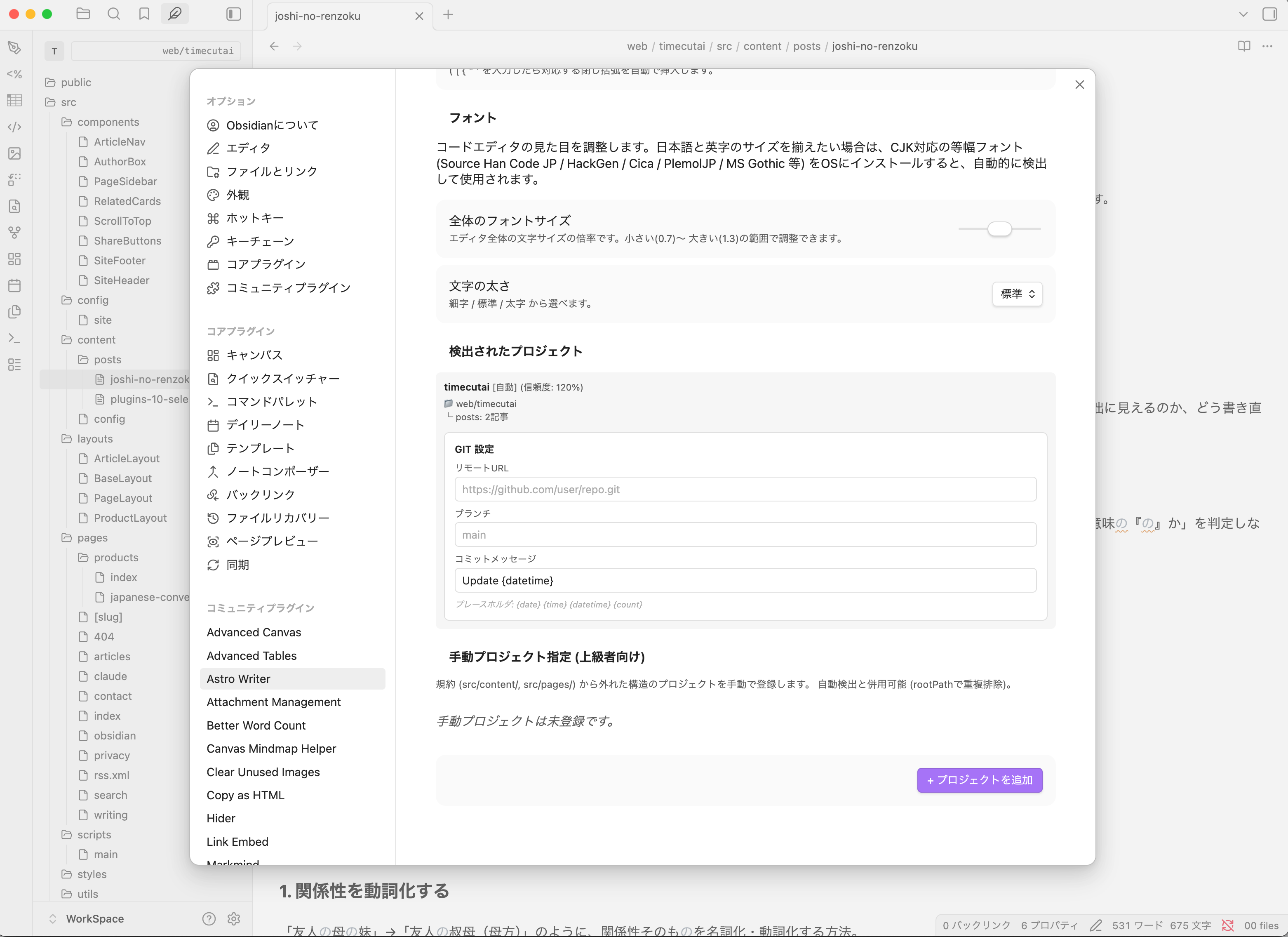The width and height of the screenshot is (1288, 937).
Task: Click the terminal prompt ribbon icon
Action: coord(15,338)
